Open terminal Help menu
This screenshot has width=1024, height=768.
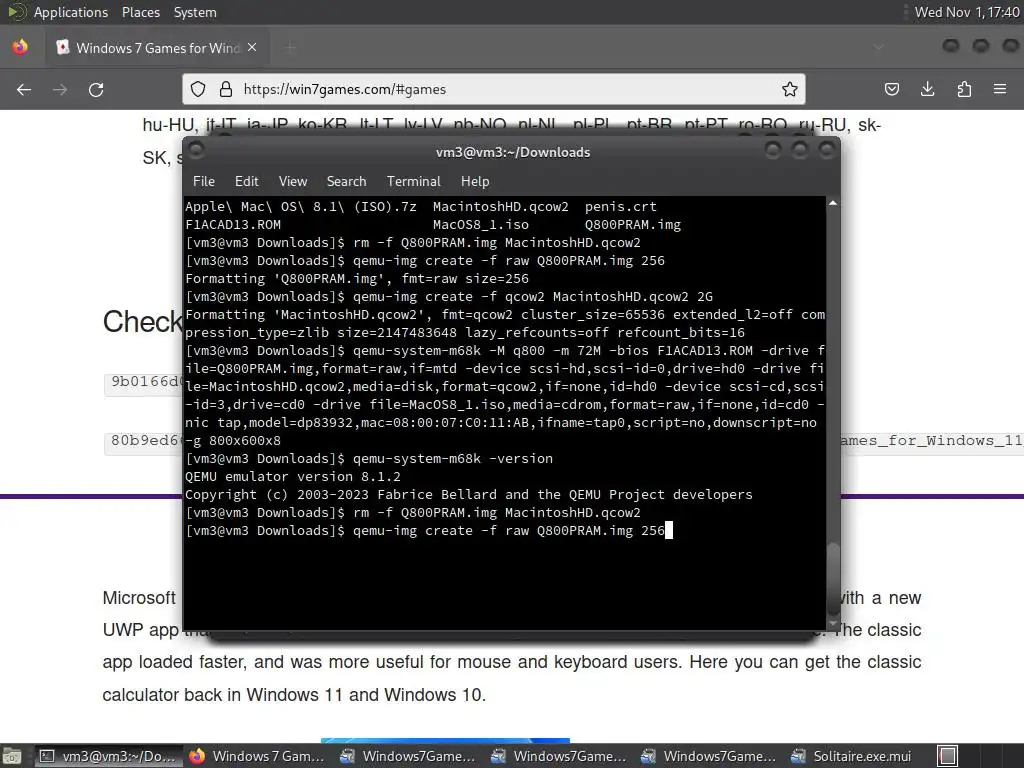coord(475,182)
